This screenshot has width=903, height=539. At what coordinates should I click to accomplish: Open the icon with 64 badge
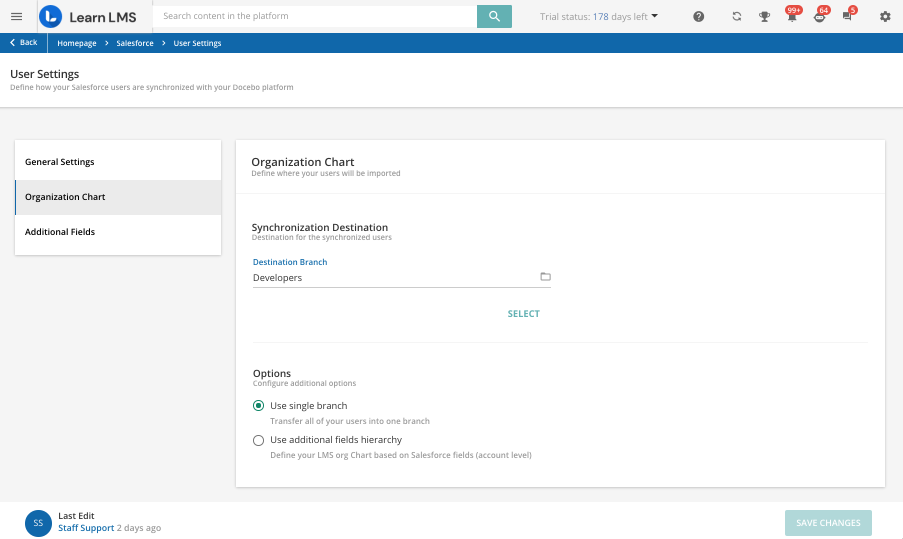click(x=820, y=15)
